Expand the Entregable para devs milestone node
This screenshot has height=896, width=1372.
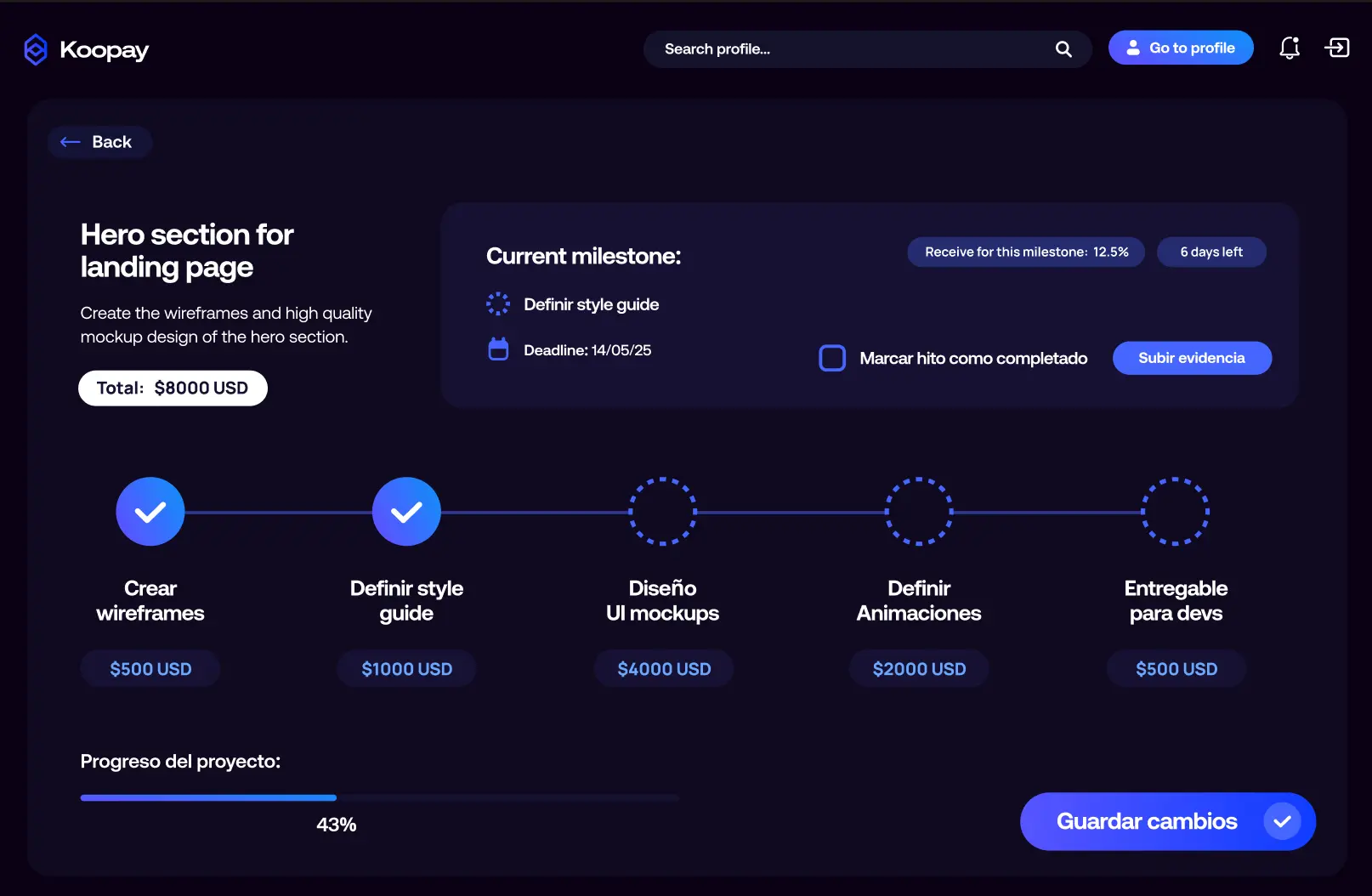1176,511
